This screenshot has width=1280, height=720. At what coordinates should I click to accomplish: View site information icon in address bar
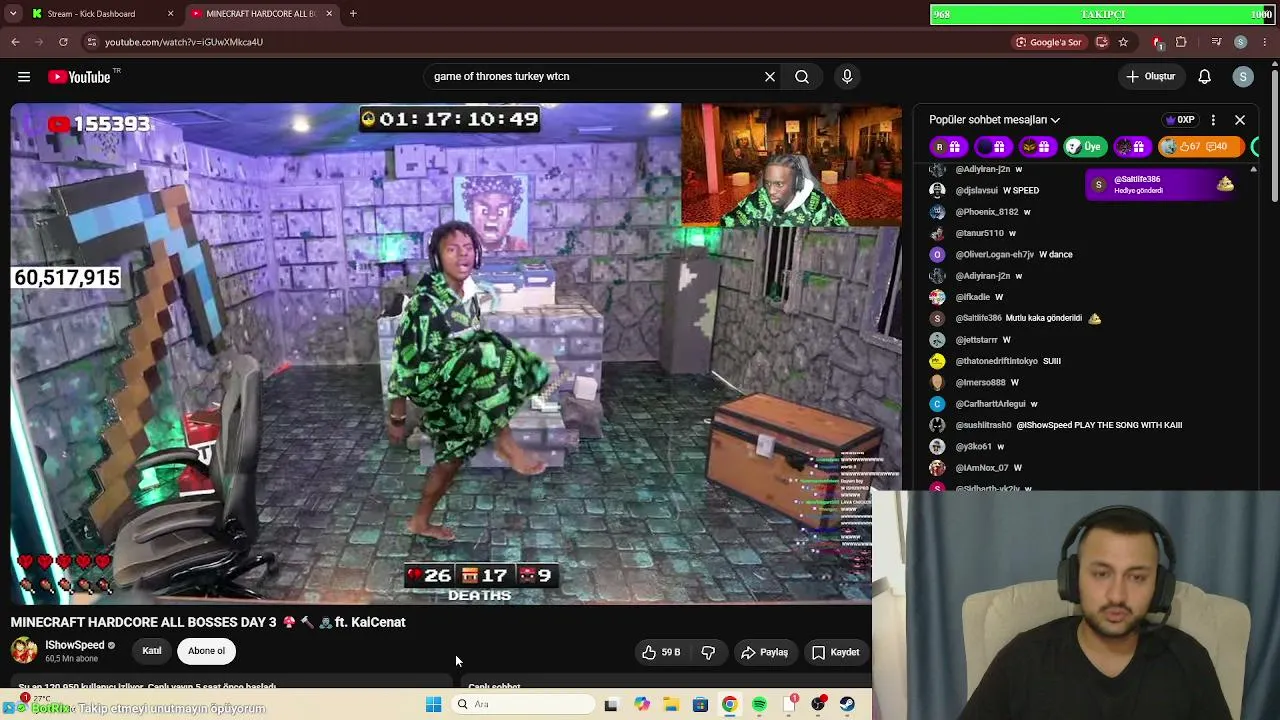pos(92,42)
